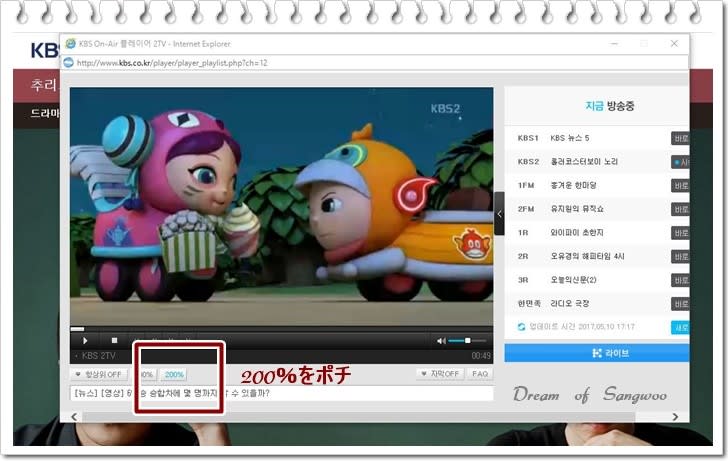Switch to the 라이브 live tab

[x=597, y=353]
